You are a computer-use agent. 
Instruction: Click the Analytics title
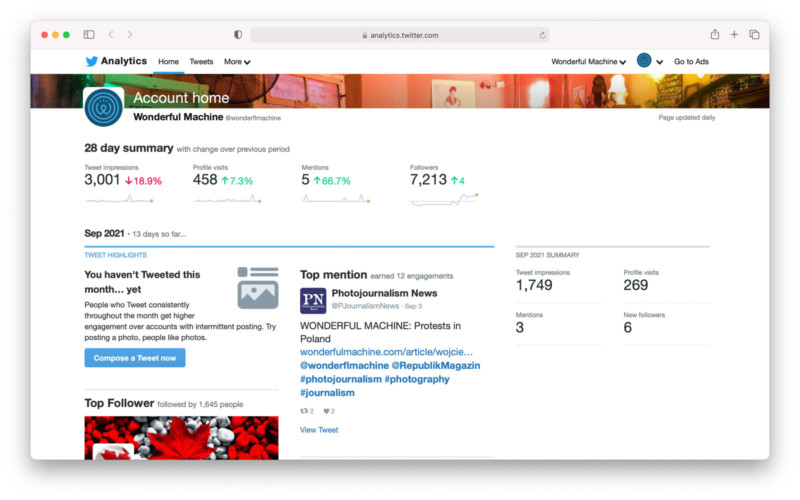[124, 61]
